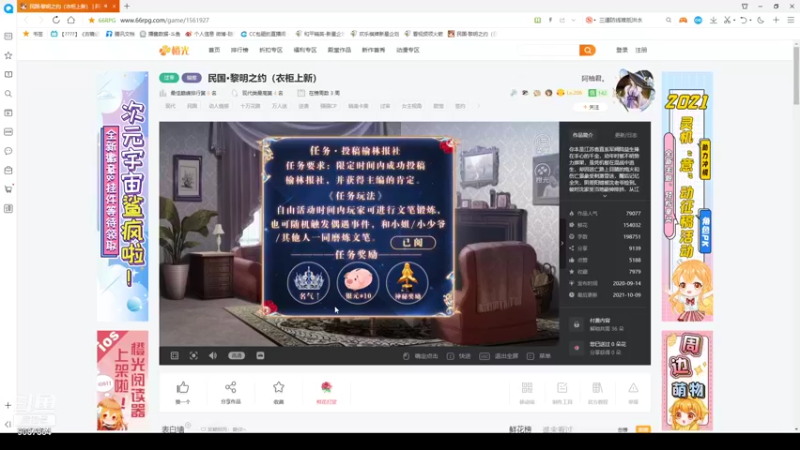Click the 注册 register link
This screenshot has width=800, height=450.
coord(641,50)
